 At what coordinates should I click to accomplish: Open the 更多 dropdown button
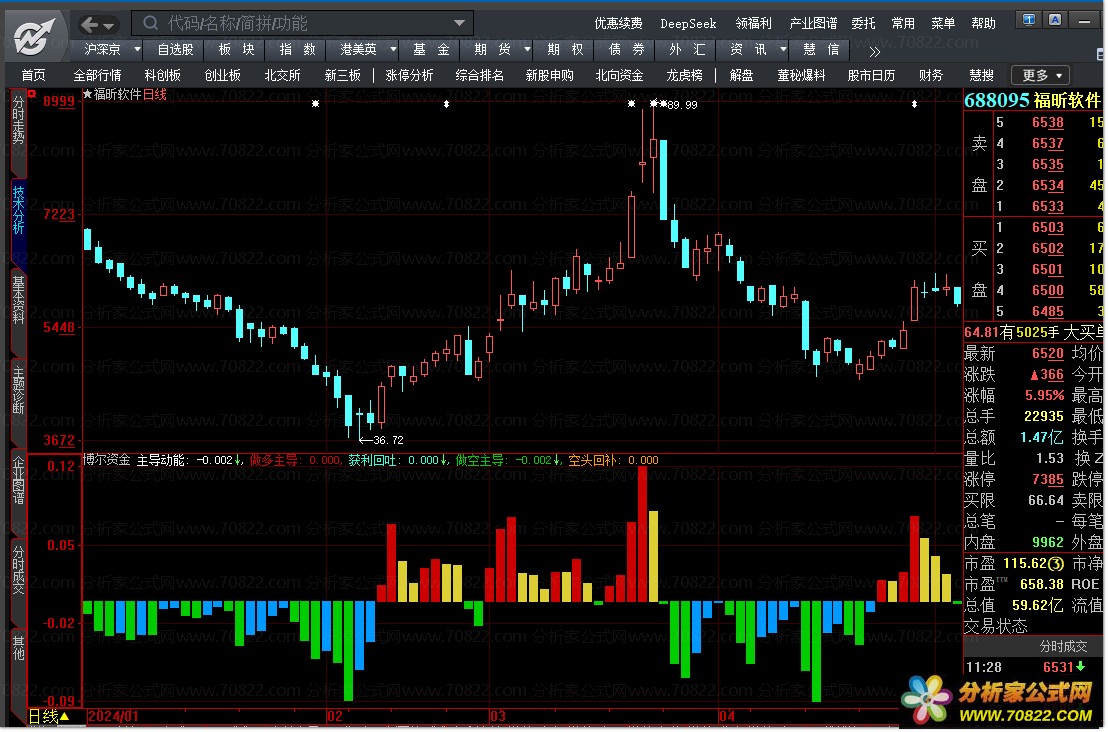[x=1042, y=75]
